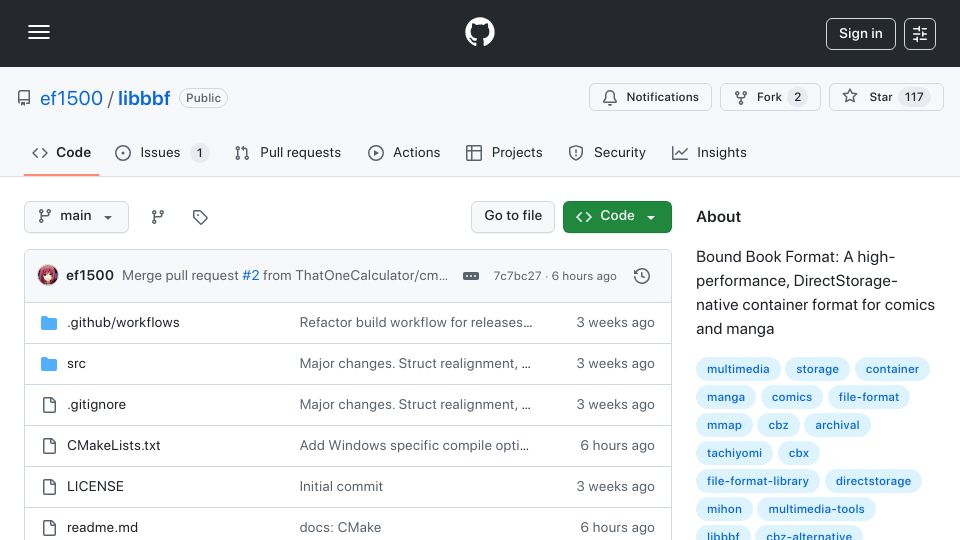Select the mihon topic tag

click(724, 510)
